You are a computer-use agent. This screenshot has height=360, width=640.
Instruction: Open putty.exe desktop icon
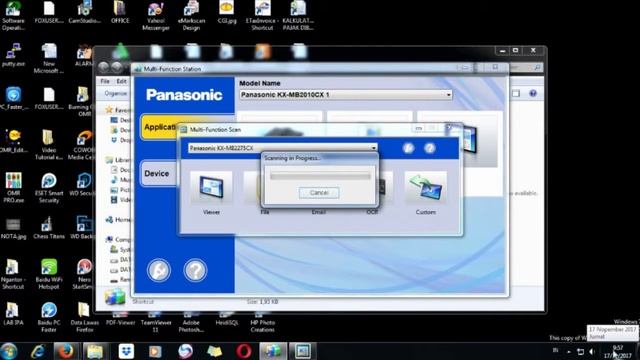13,55
